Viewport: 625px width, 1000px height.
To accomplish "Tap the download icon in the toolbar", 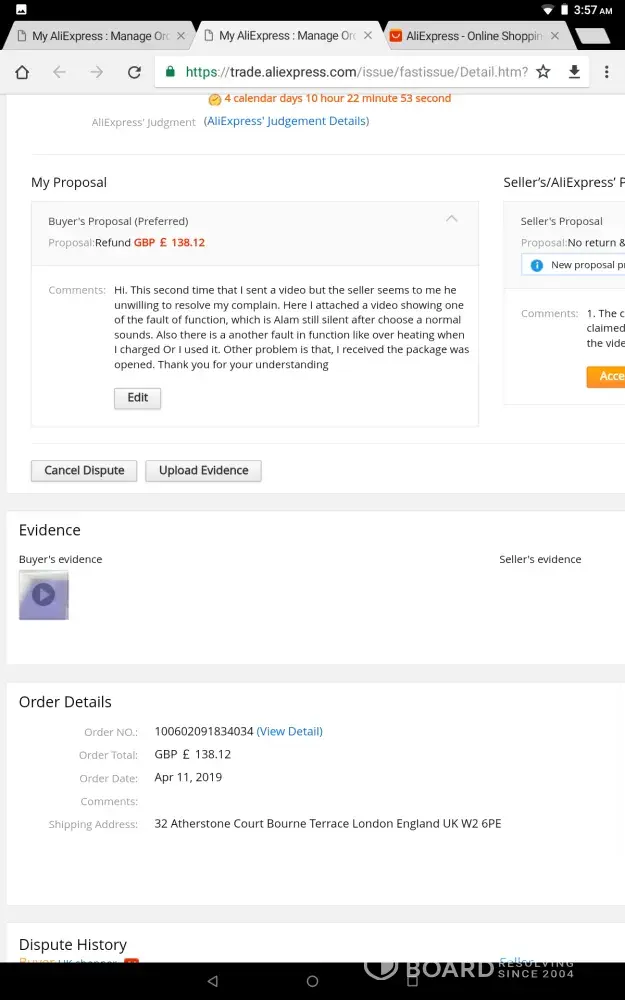I will (x=574, y=72).
